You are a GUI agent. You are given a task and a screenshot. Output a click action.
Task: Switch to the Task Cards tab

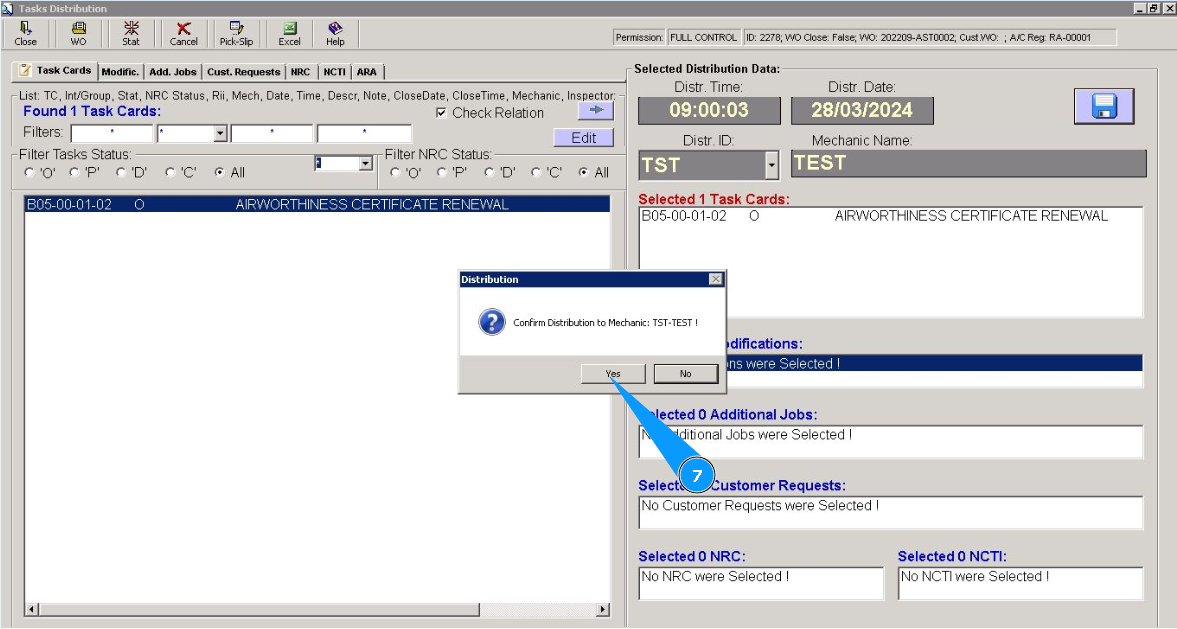pyautogui.click(x=56, y=71)
